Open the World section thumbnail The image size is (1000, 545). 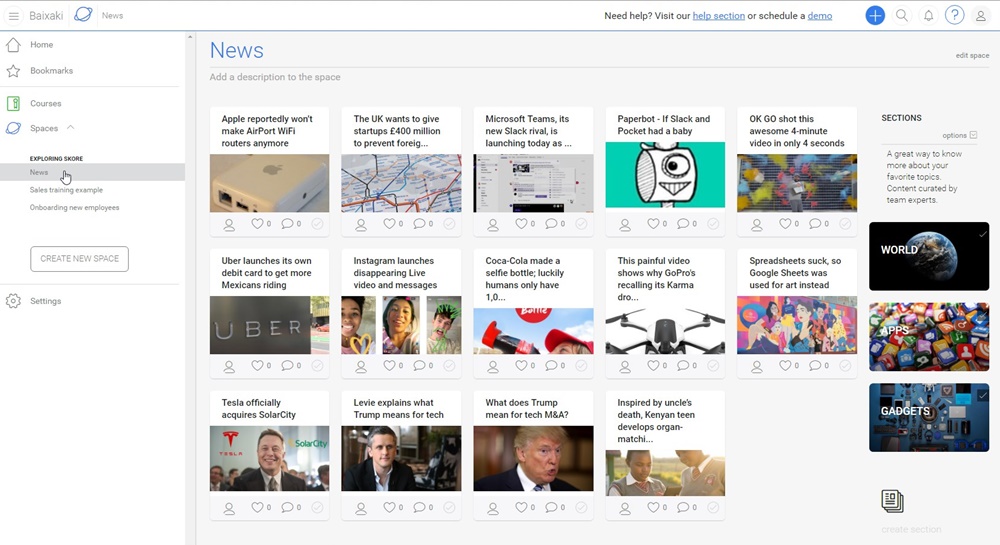[x=929, y=256]
